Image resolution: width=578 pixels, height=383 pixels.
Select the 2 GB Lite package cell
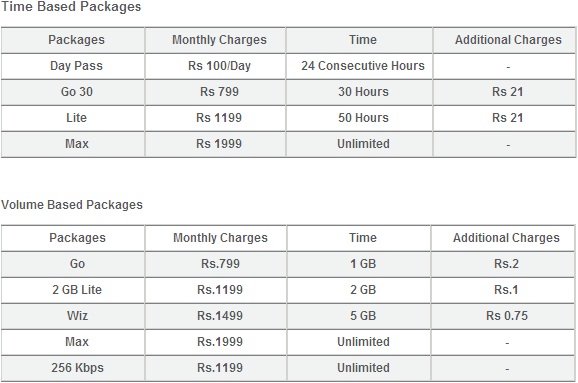point(77,290)
